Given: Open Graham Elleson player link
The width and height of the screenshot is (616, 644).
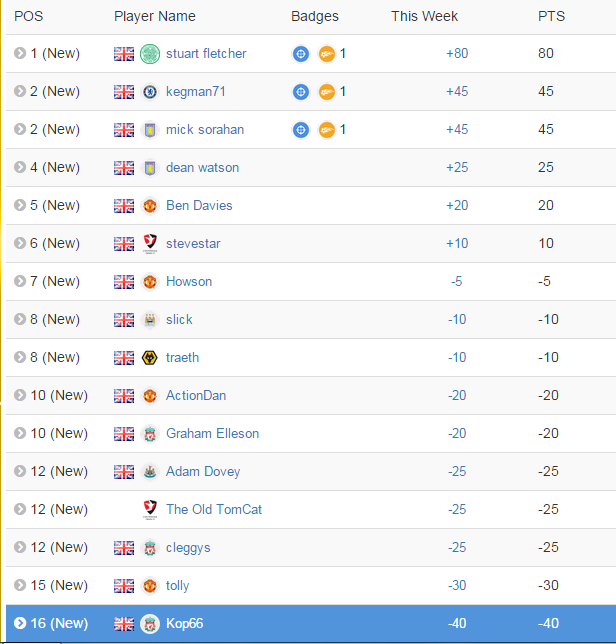Looking at the screenshot, I should pos(212,433).
